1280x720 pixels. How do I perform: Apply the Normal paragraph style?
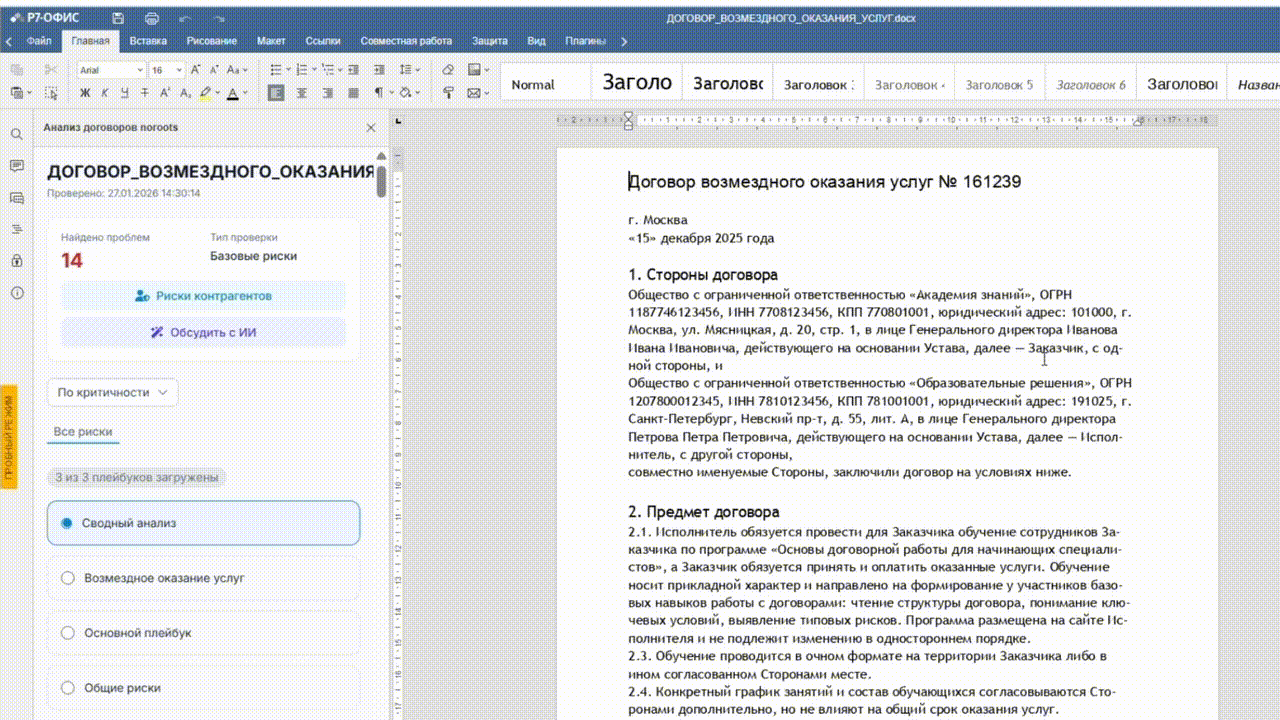(x=545, y=84)
